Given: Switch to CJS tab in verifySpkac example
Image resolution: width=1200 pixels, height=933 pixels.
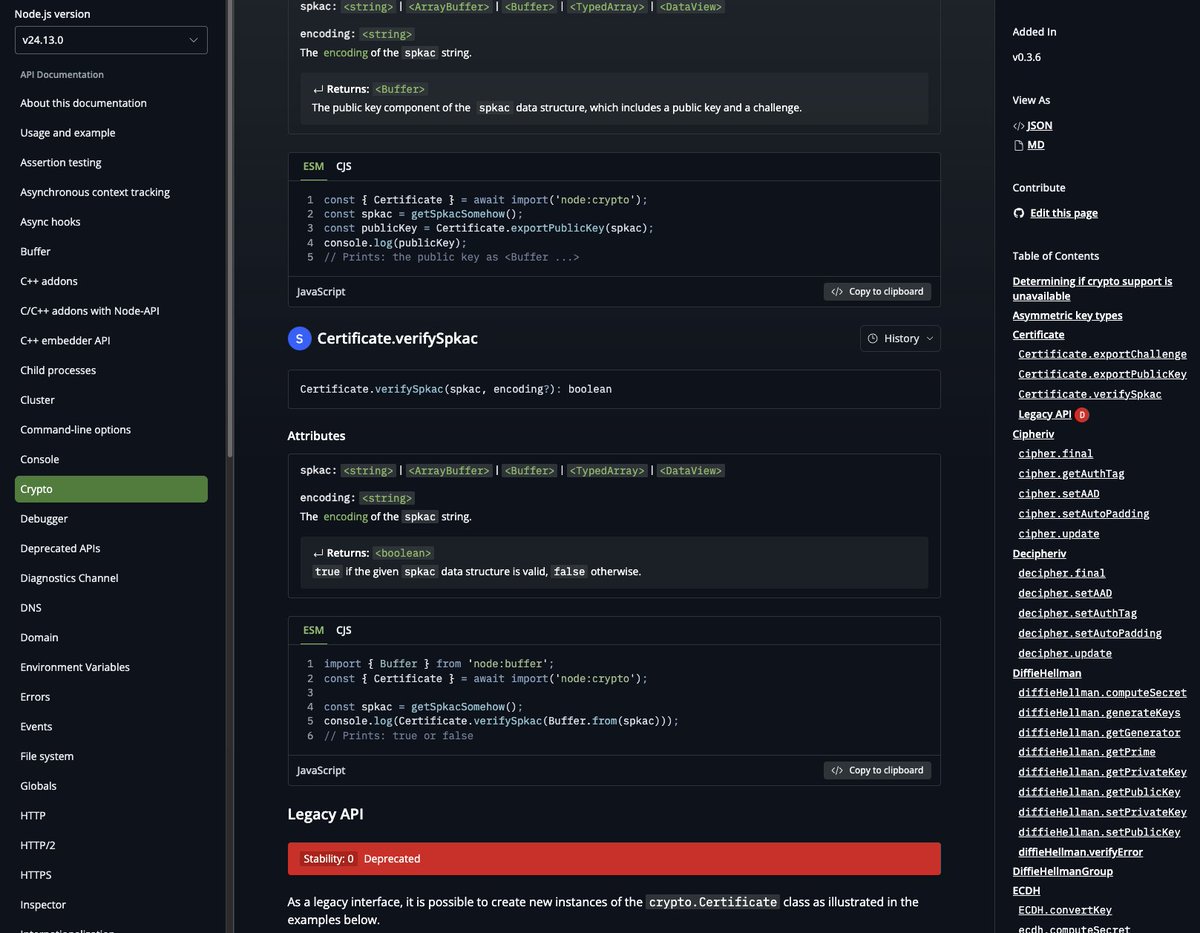Looking at the screenshot, I should [x=344, y=631].
